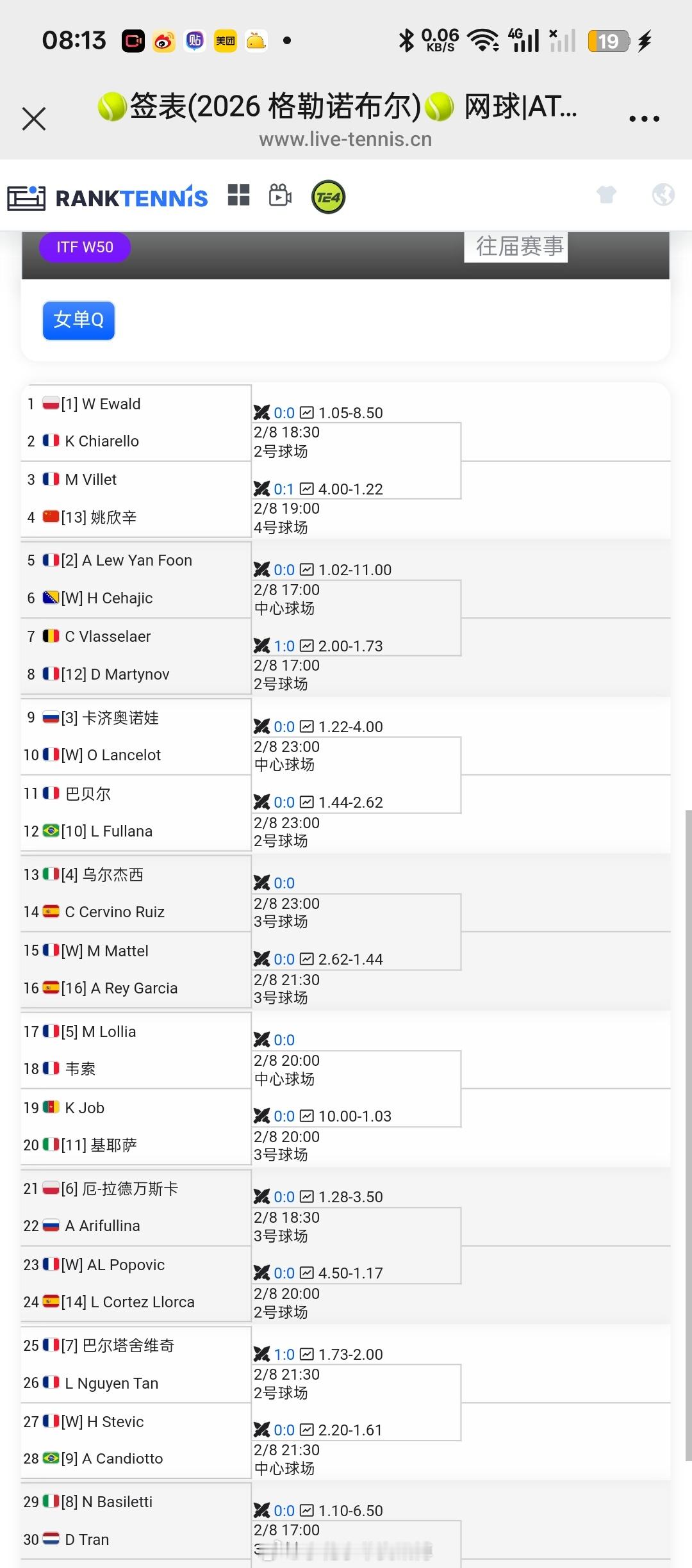The width and height of the screenshot is (692, 1568).
Task: Tap the shirt theme icon
Action: [606, 195]
